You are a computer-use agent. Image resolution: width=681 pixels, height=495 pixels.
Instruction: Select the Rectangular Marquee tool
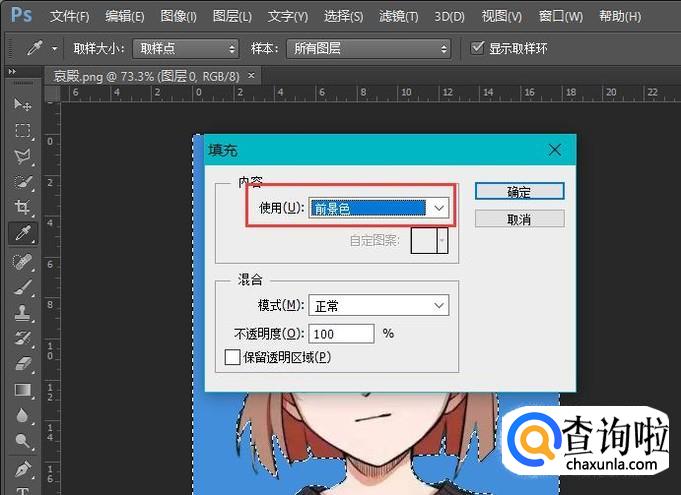click(x=22, y=130)
